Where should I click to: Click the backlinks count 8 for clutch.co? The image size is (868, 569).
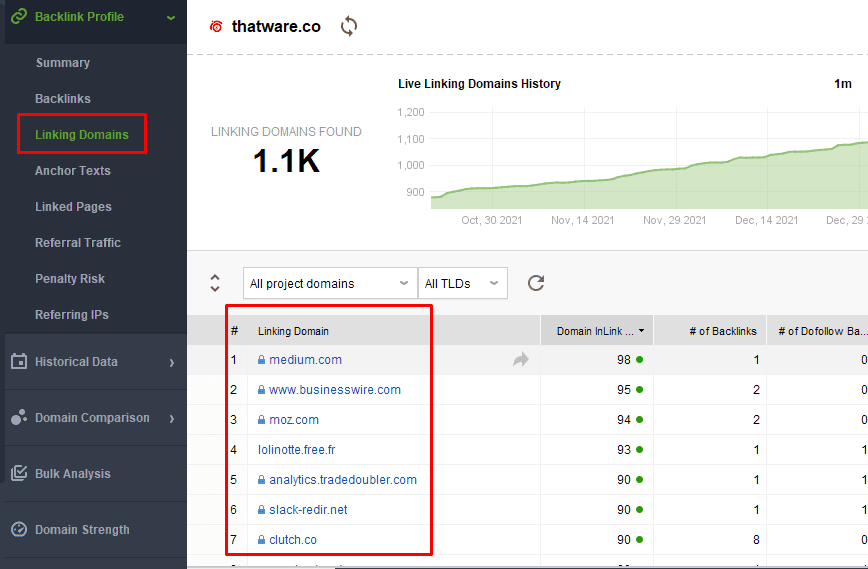[756, 539]
